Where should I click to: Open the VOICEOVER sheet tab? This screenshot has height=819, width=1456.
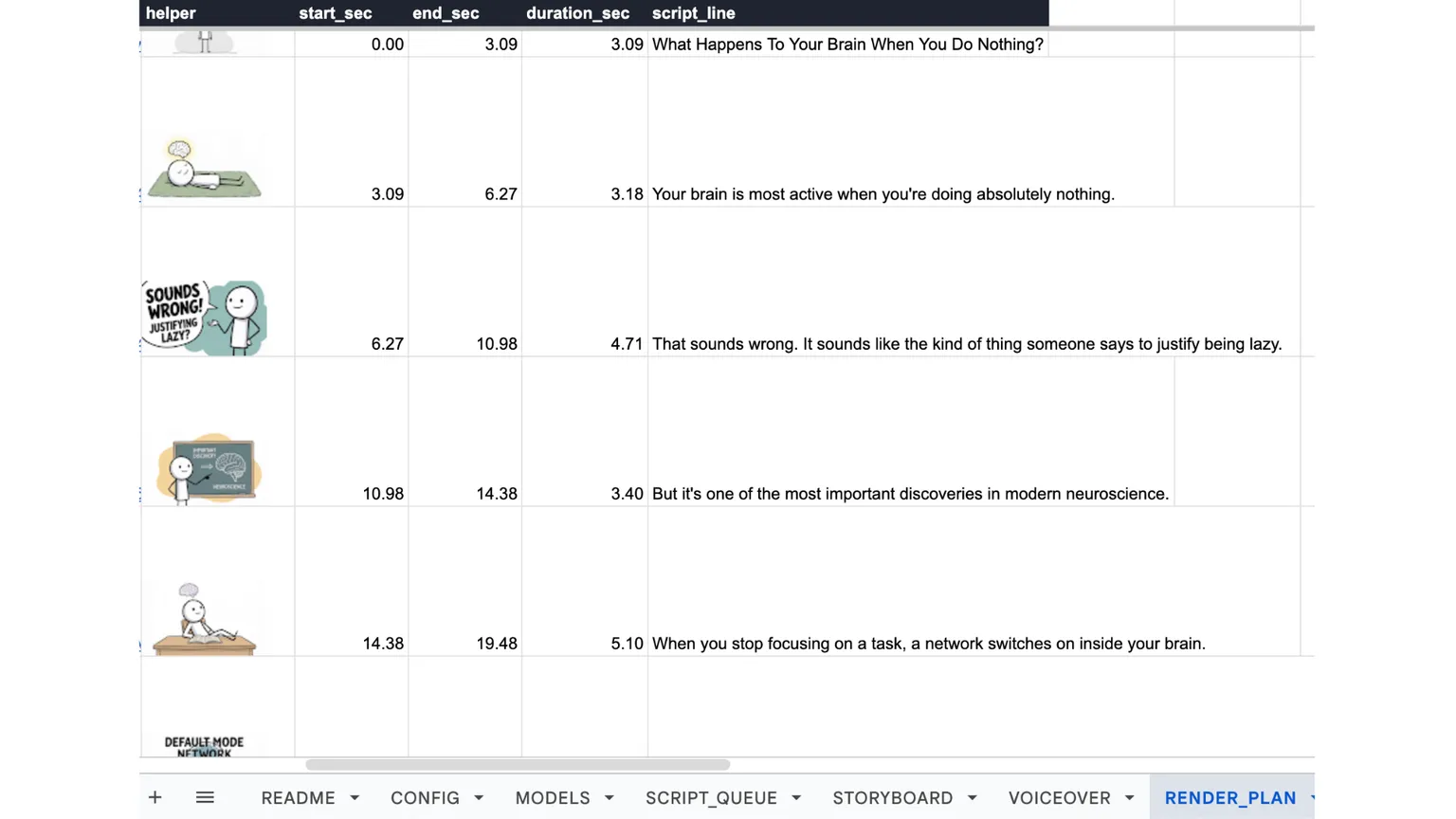click(1060, 798)
